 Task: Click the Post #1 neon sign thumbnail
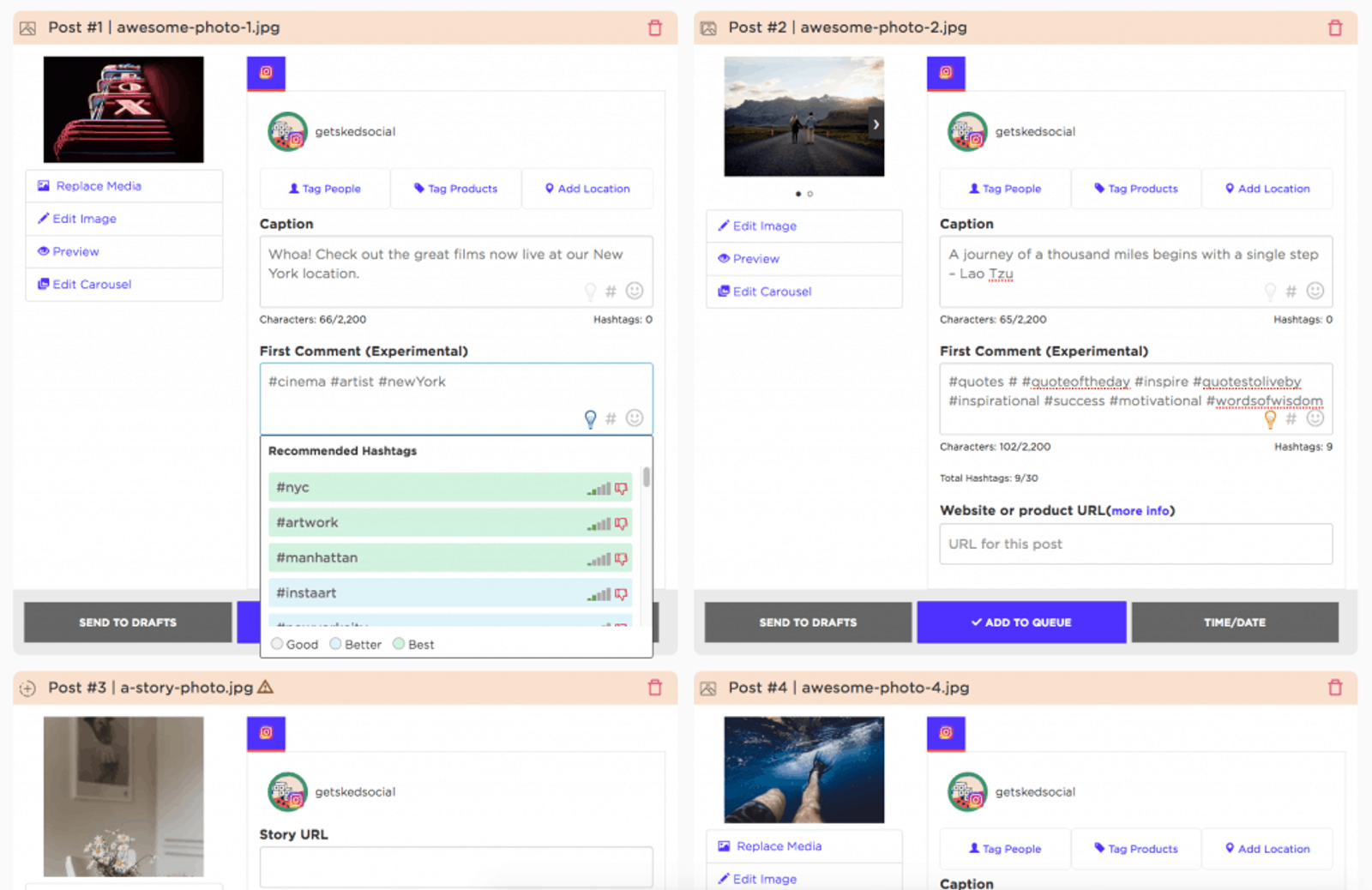pos(123,110)
